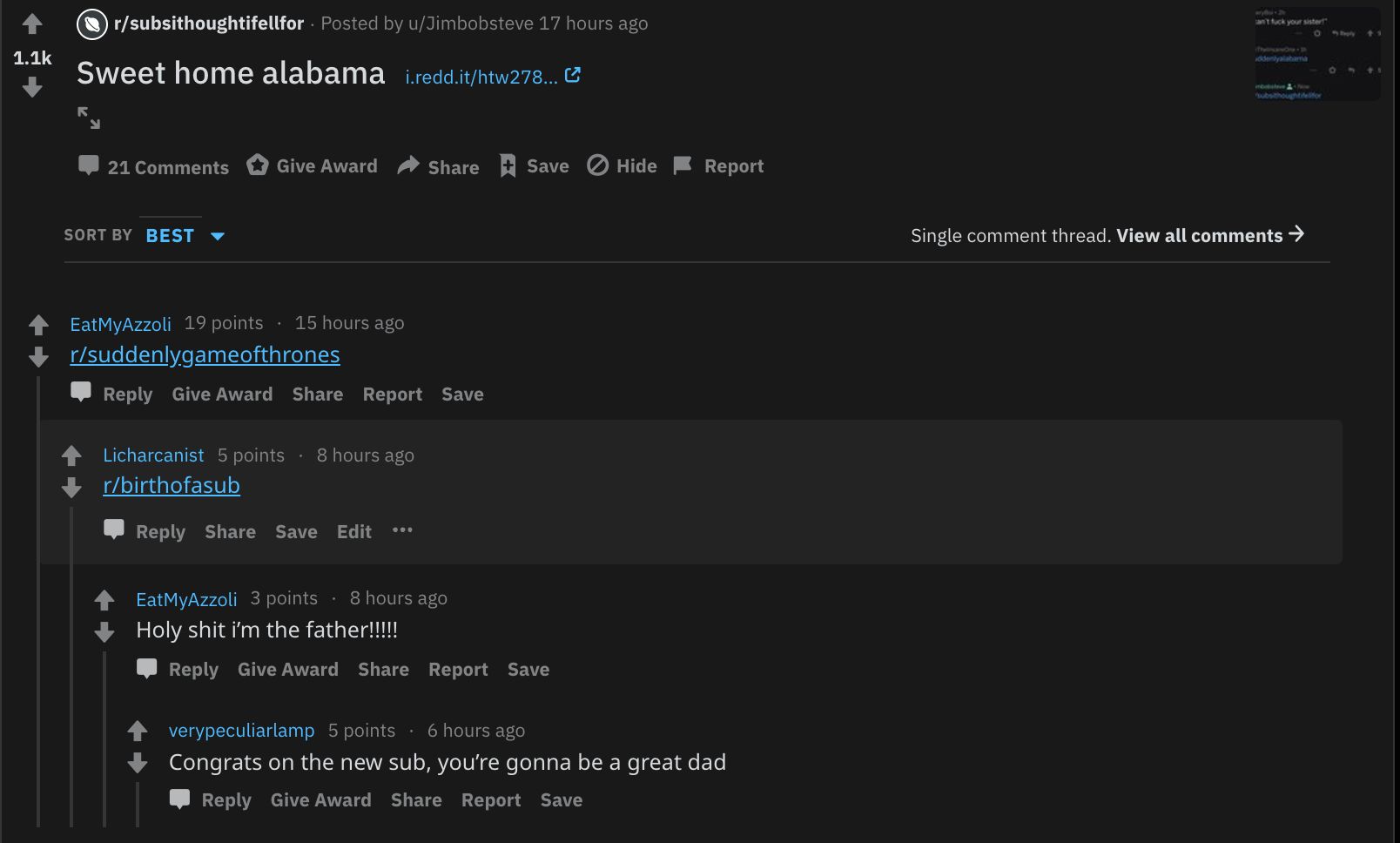Click the subsithoughtifellfor subreddit avatar icon
The height and width of the screenshot is (843, 1400).
(92, 24)
